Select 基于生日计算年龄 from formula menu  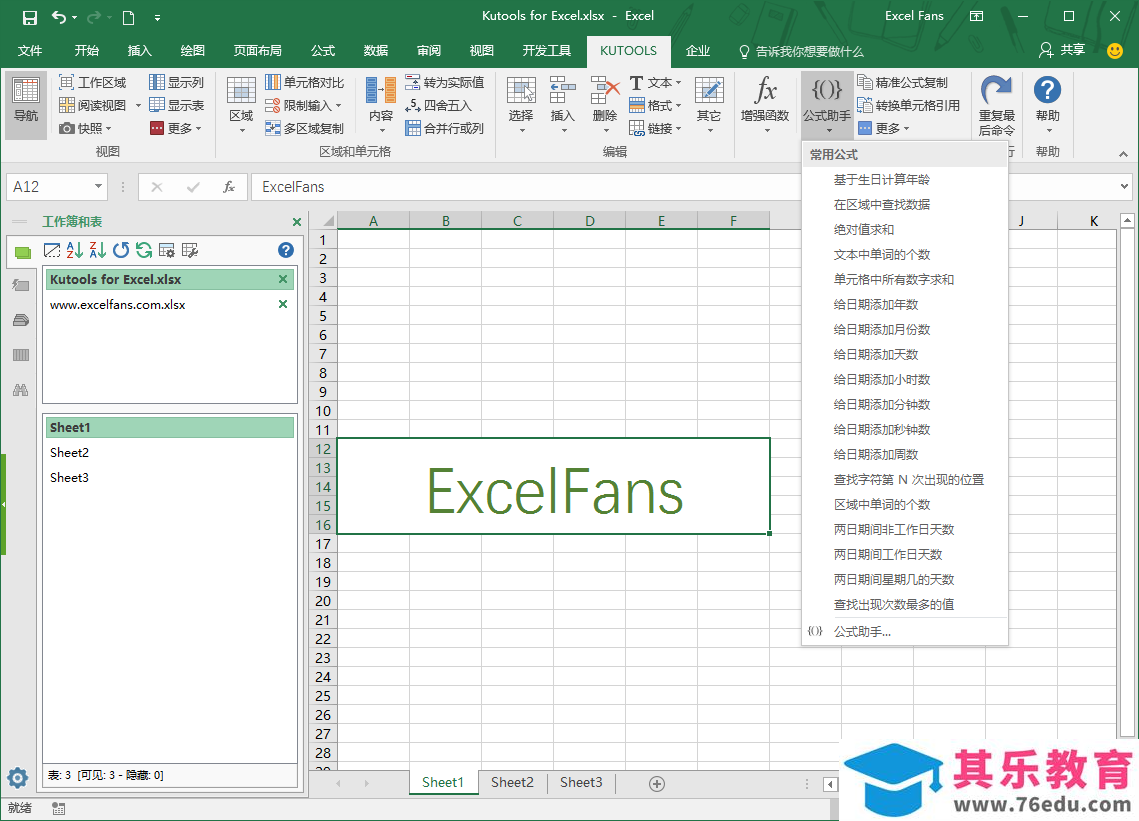(905, 179)
